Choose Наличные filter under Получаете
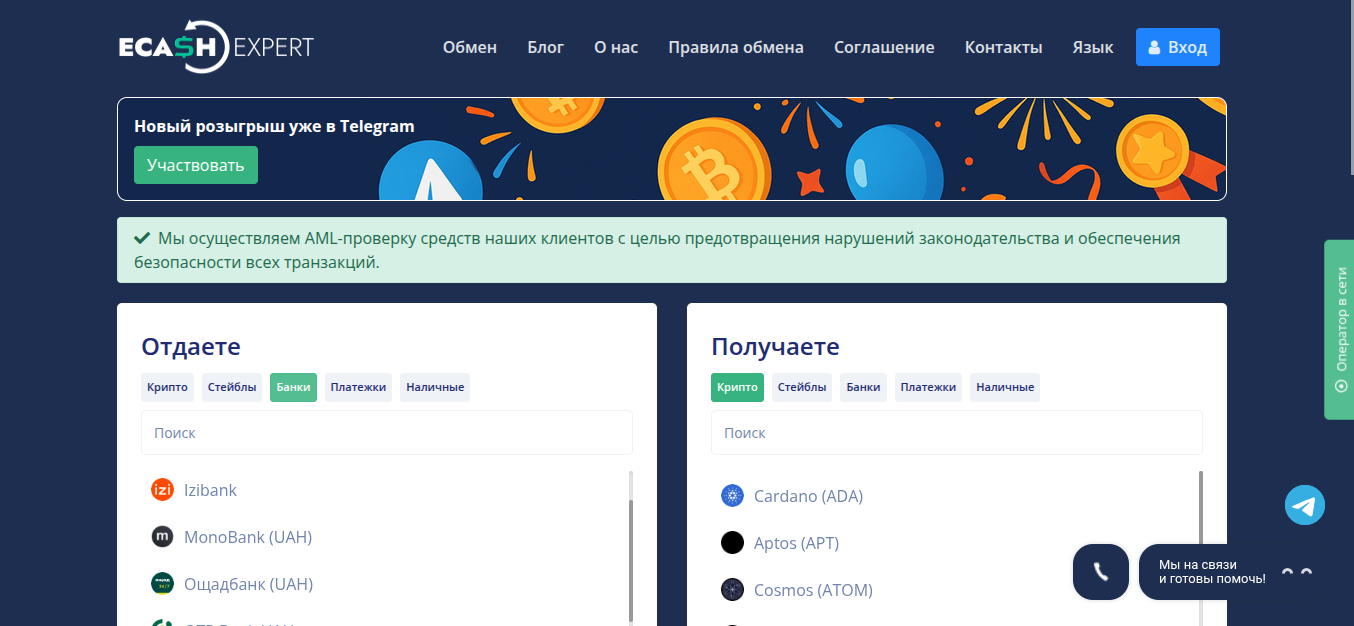 tap(1005, 387)
